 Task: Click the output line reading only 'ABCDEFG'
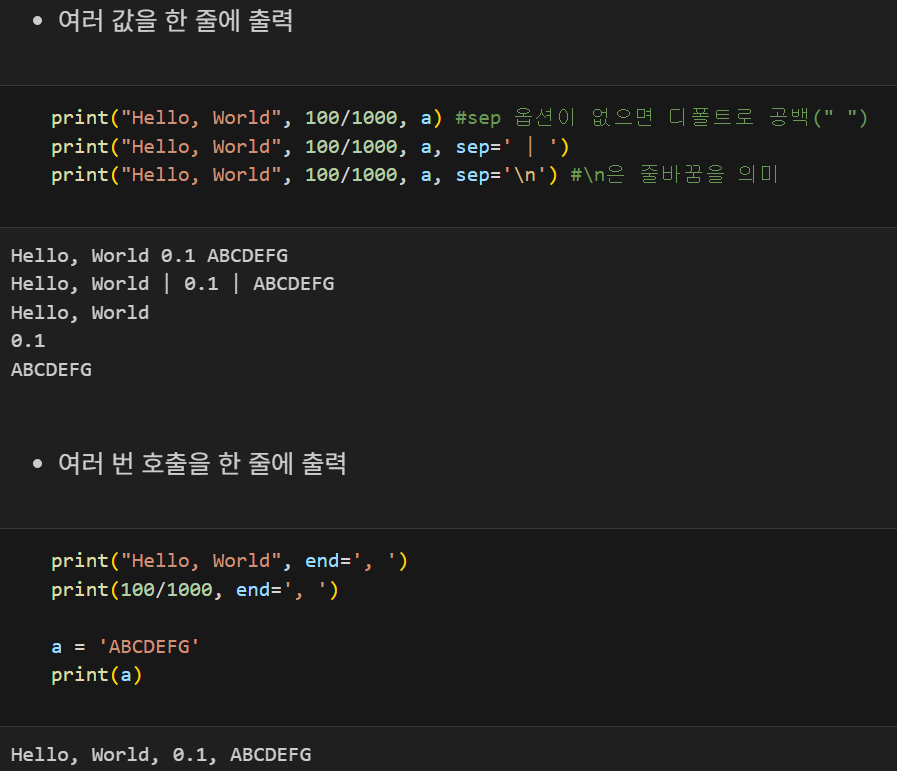(x=51, y=370)
